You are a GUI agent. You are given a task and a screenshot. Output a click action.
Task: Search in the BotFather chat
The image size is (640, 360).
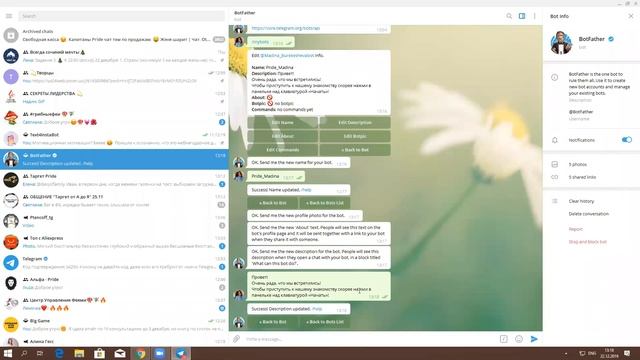click(509, 16)
